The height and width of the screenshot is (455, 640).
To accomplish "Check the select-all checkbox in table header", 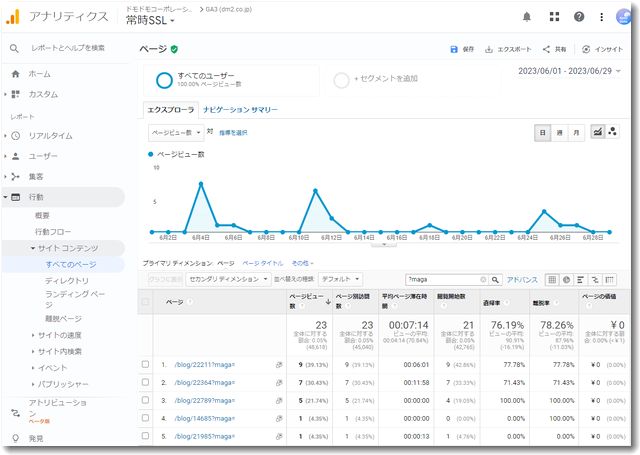I will (145, 302).
